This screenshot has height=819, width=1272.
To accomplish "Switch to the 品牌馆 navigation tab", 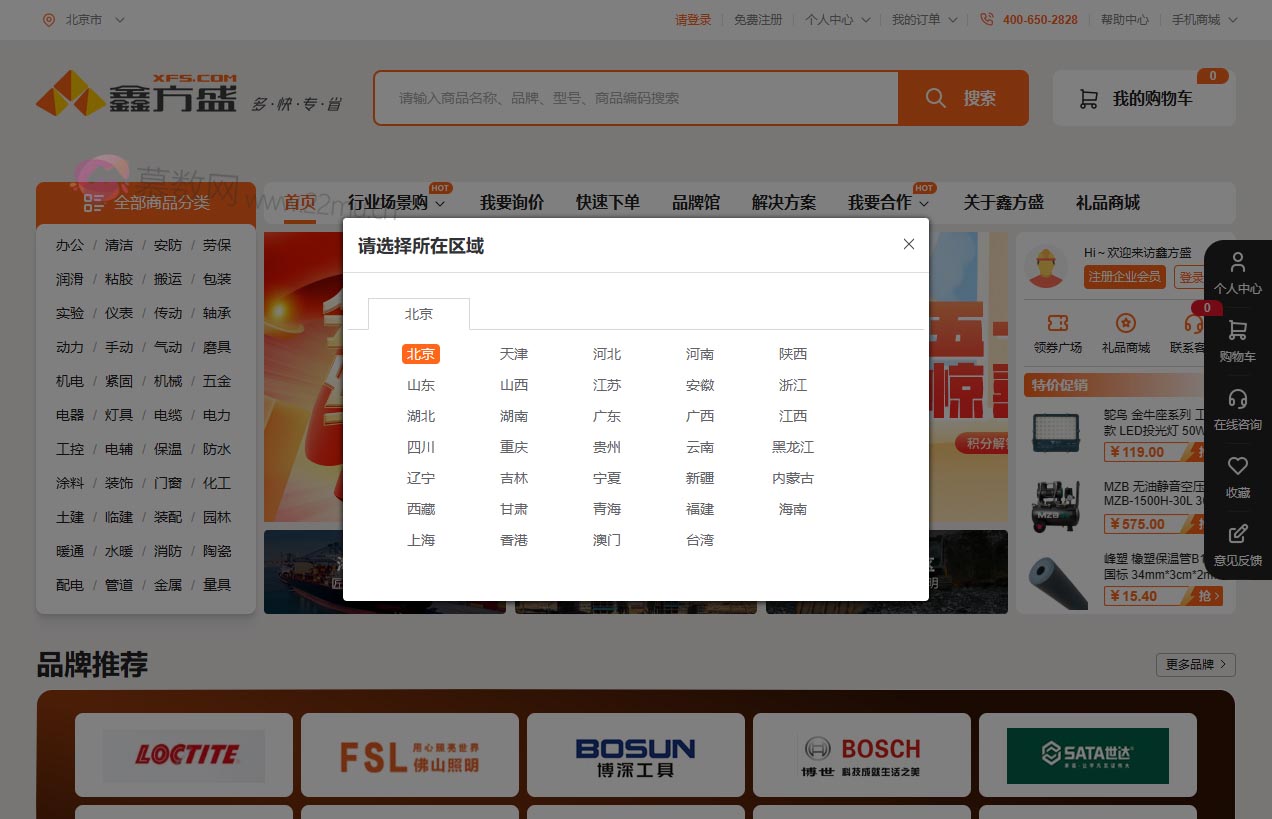I will pyautogui.click(x=696, y=202).
